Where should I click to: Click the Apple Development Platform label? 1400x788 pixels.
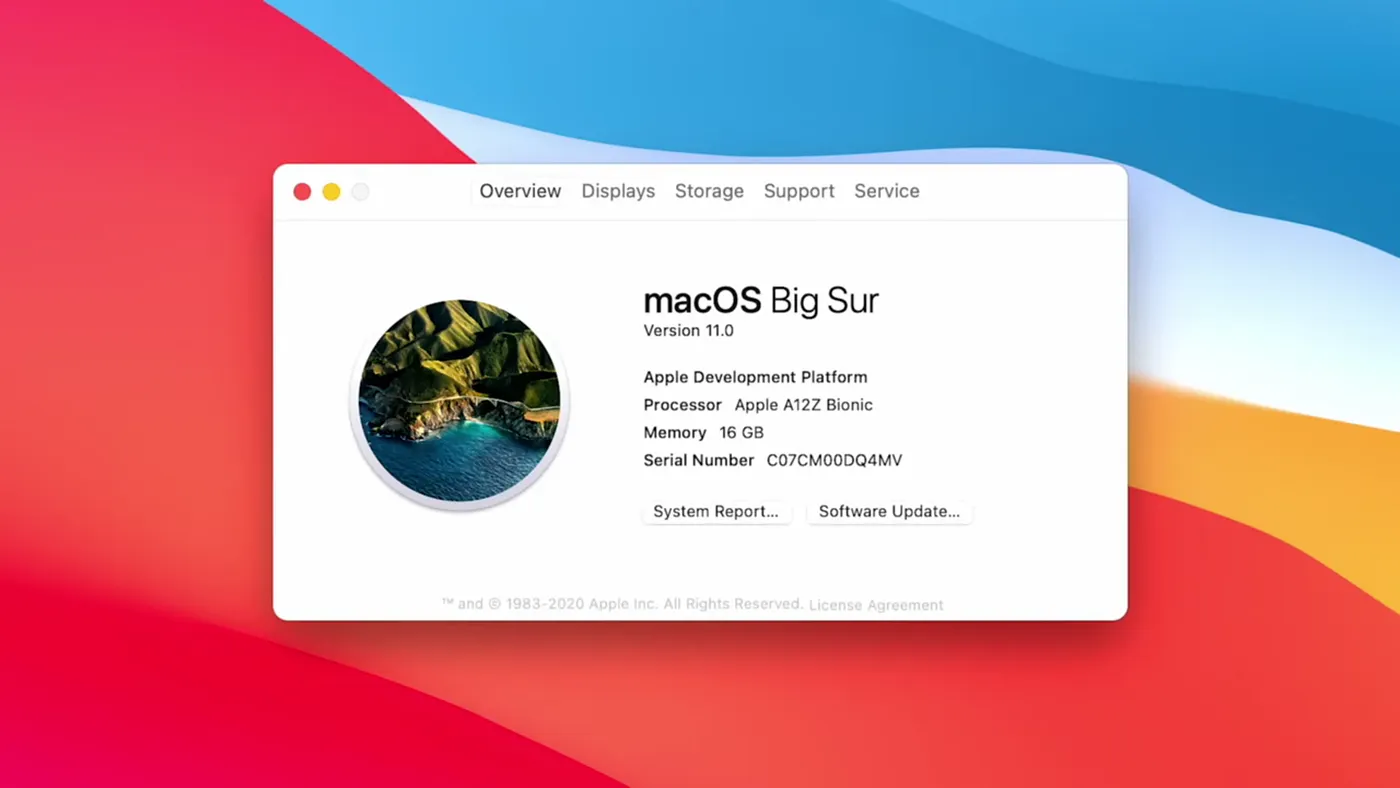tap(755, 377)
